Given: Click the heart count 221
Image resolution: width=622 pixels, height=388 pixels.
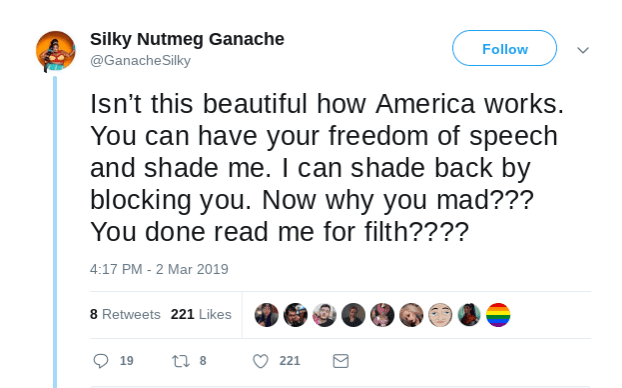Looking at the screenshot, I should [290, 361].
